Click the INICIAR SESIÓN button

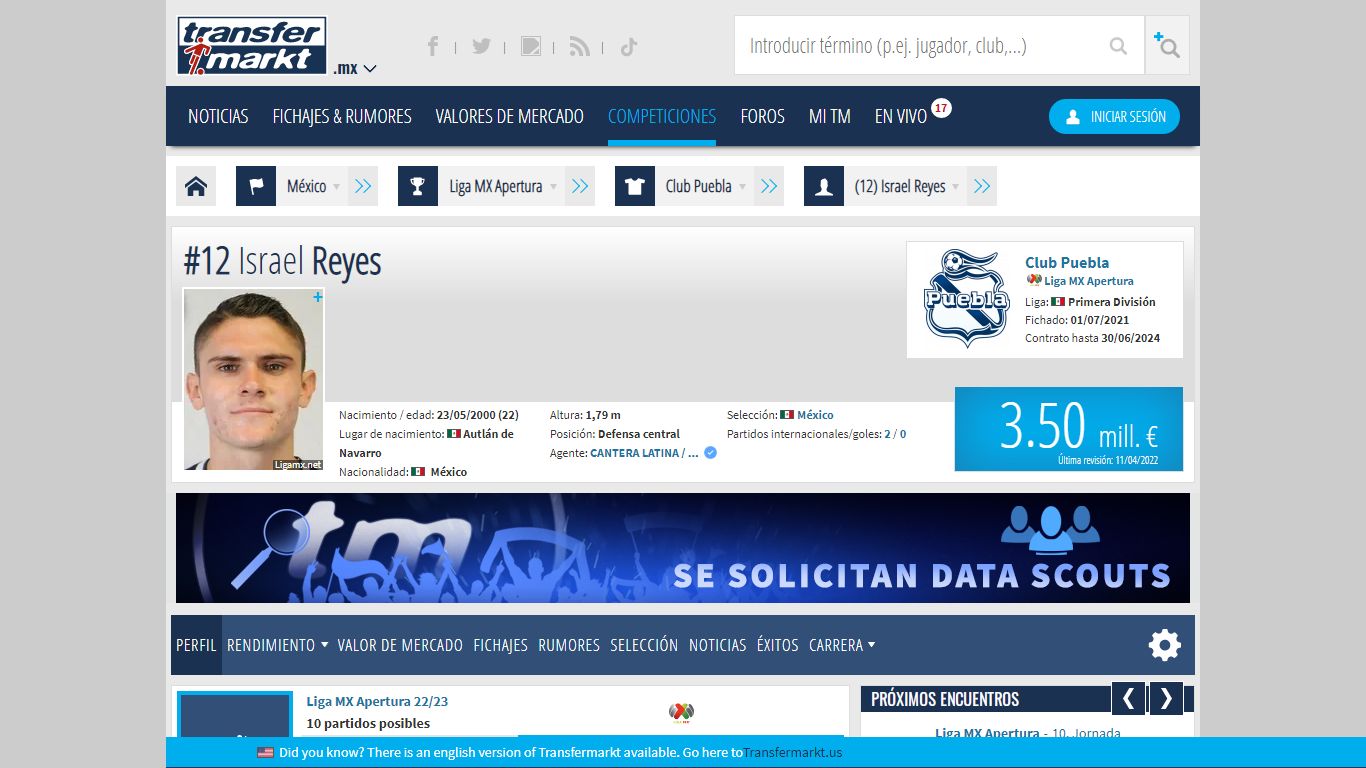pyautogui.click(x=1114, y=117)
